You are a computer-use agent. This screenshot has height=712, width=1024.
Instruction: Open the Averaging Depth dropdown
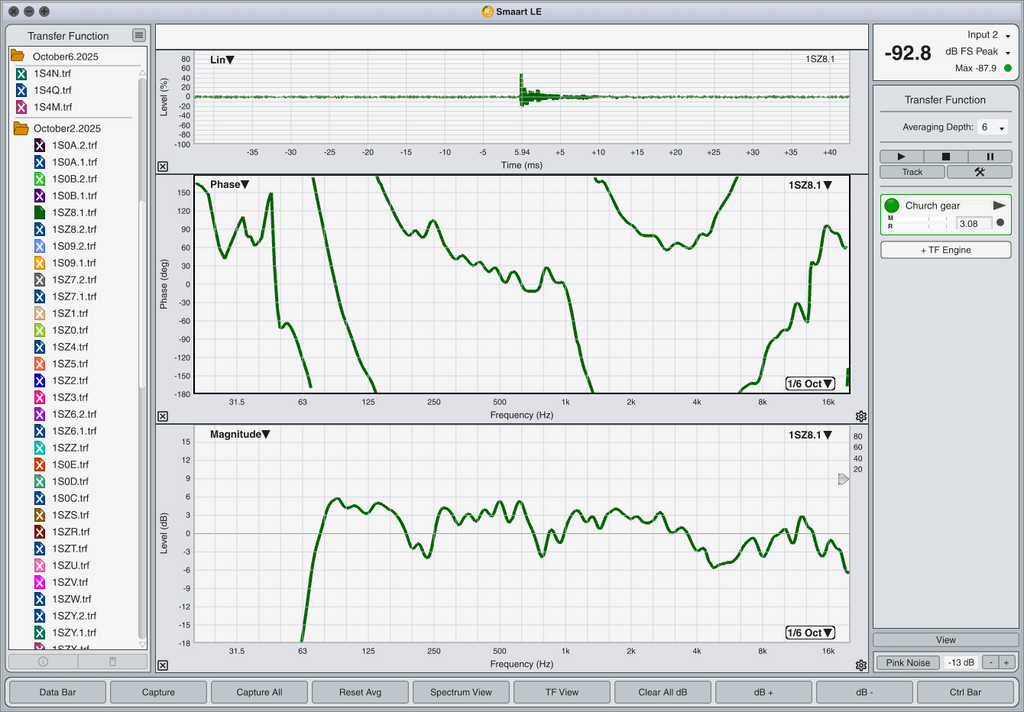[x=993, y=128]
